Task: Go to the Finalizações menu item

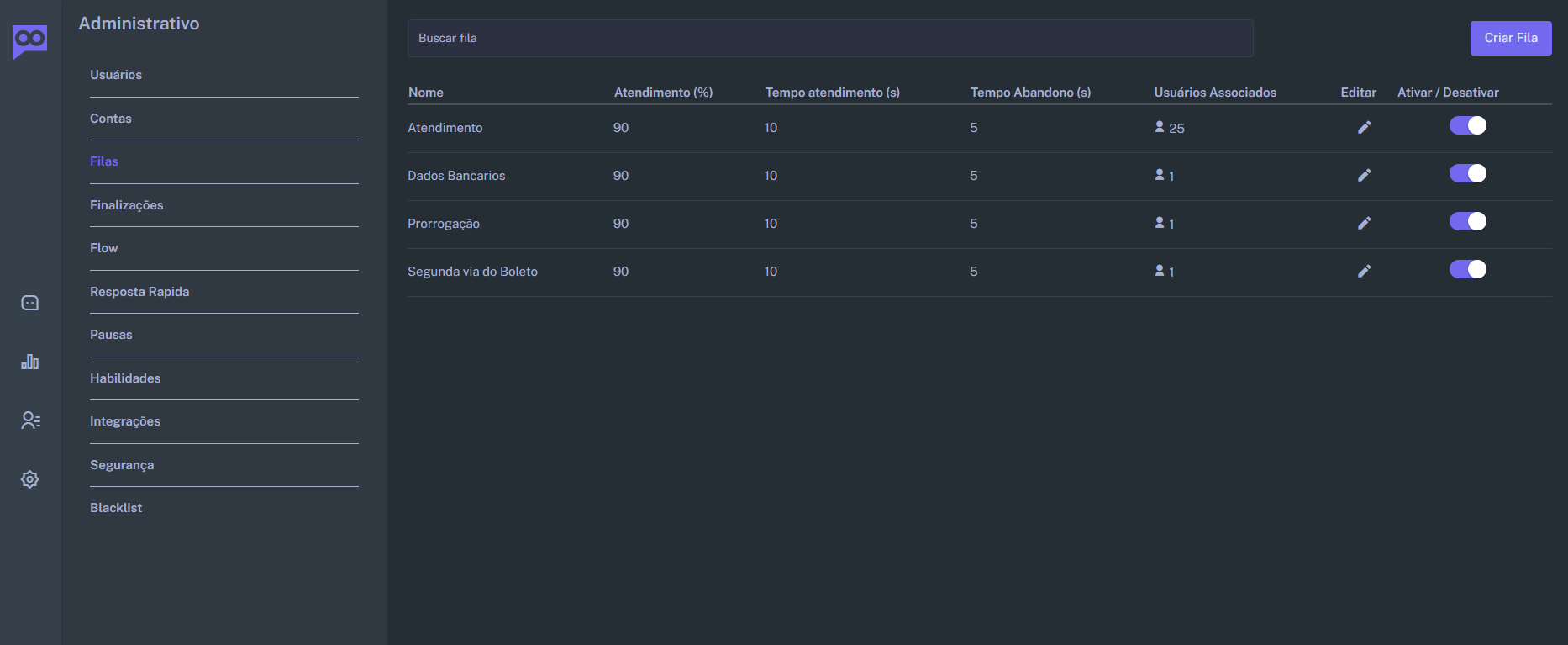Action: [x=127, y=205]
